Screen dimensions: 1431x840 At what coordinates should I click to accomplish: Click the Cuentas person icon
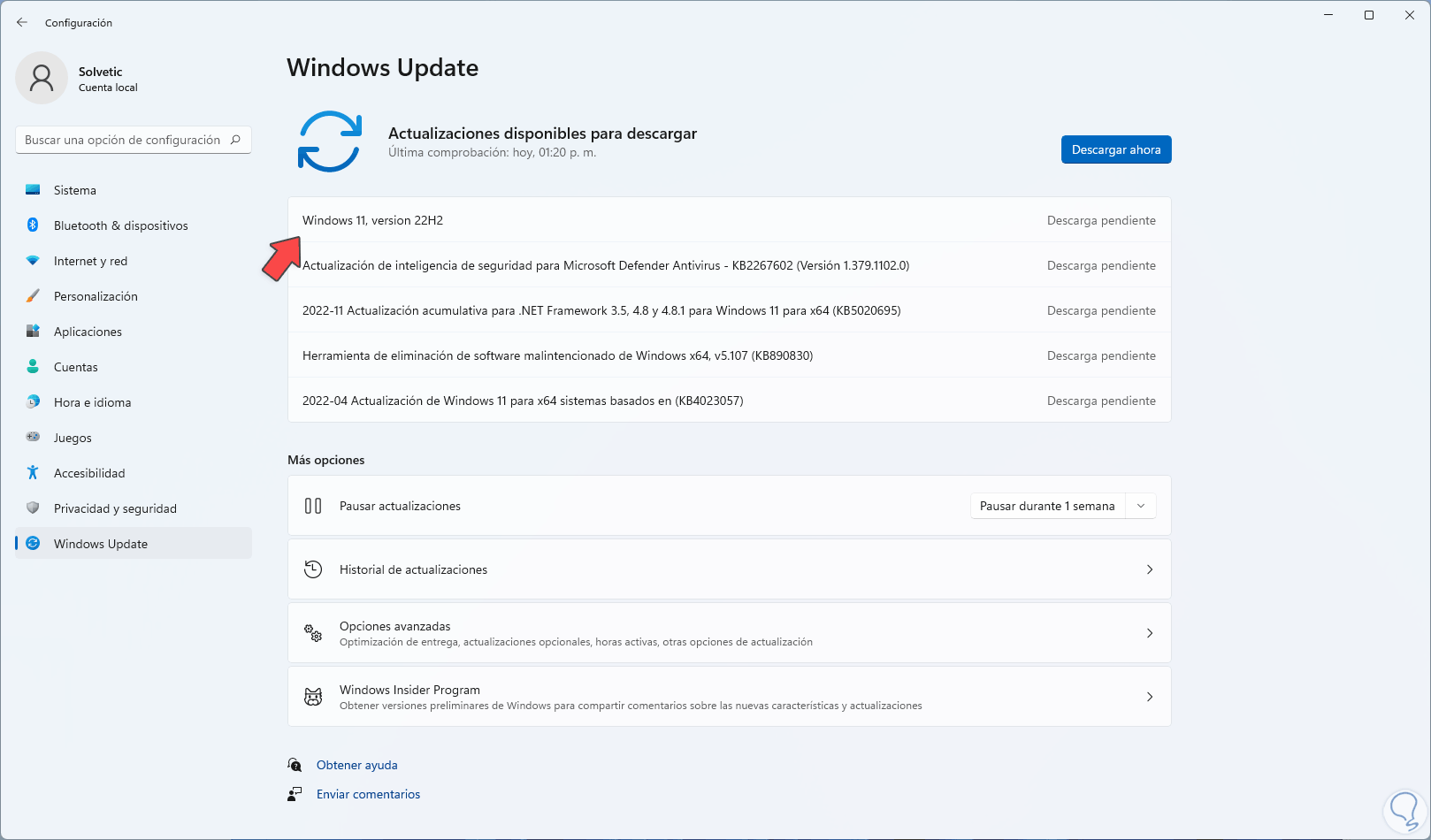[x=33, y=367]
